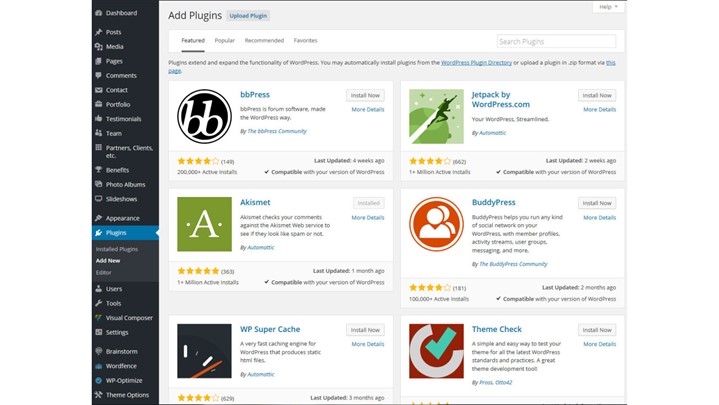Image resolution: width=719 pixels, height=405 pixels.
Task: Click the WP Super Cache thumbnail
Action: (205, 351)
